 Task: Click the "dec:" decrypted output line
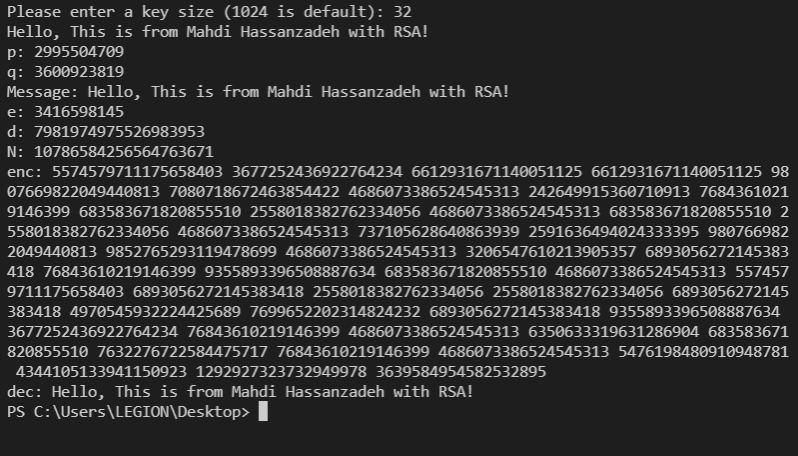pyautogui.click(x=240, y=391)
